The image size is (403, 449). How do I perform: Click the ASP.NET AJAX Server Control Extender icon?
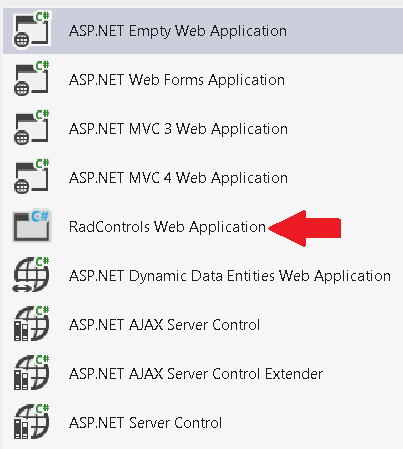coord(32,372)
